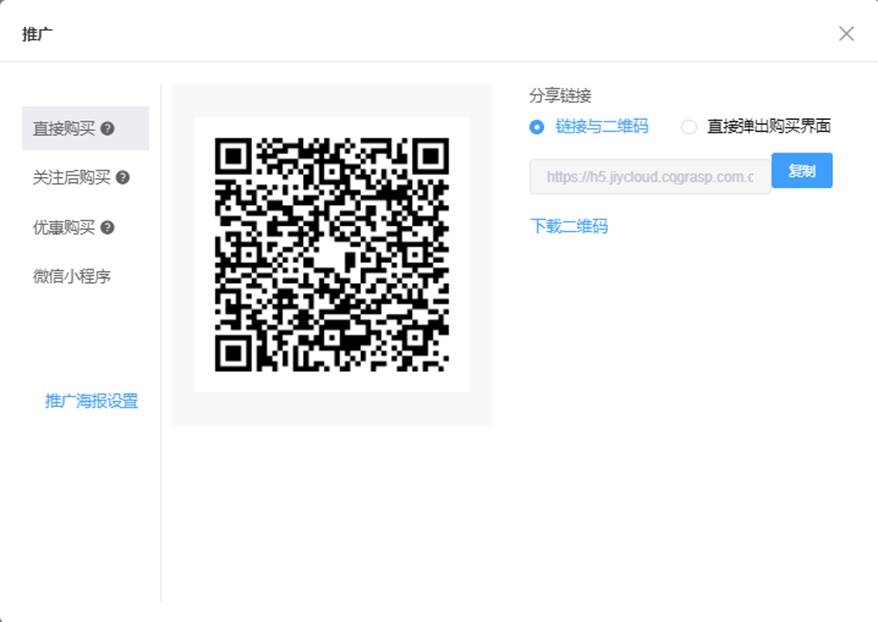Select the 直接购买 tab
The height and width of the screenshot is (622, 878).
click(x=86, y=129)
